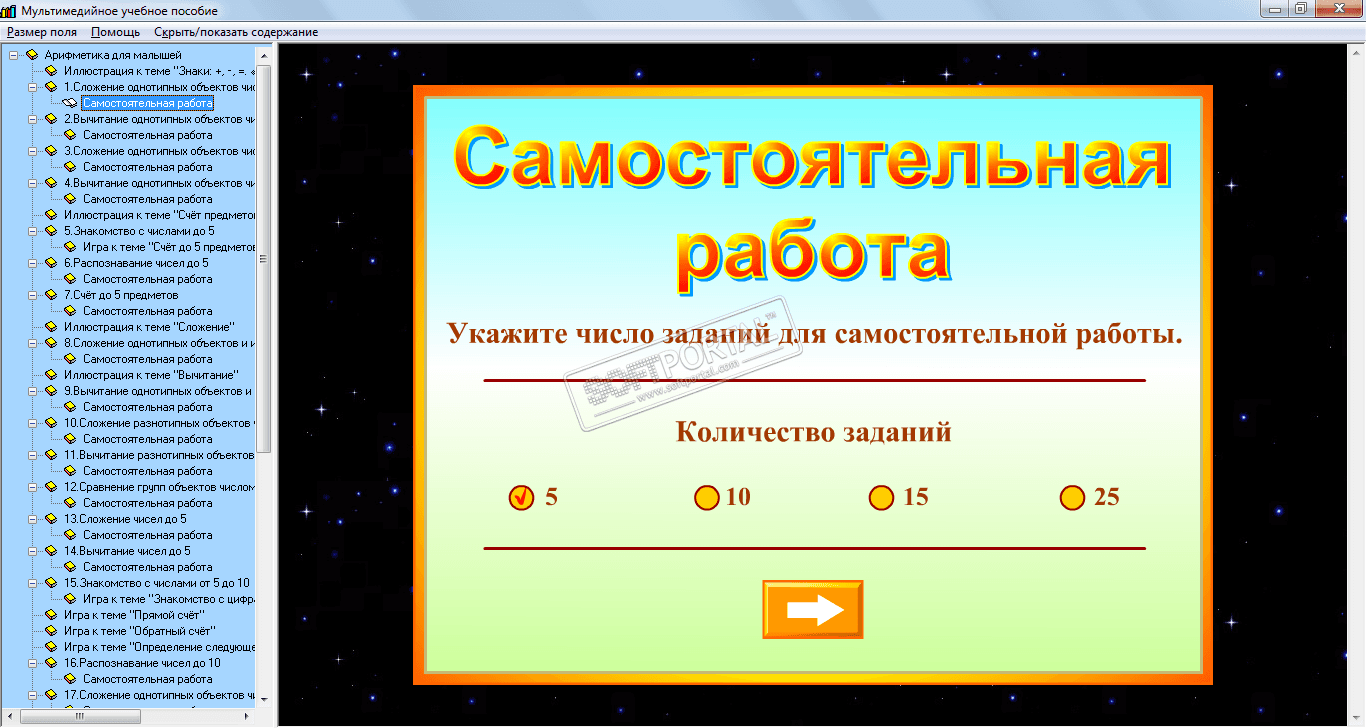Viewport: 1366px width, 728px height.
Task: Select 'Самостоятельная работа' text under chapter 16
Action: click(148, 679)
